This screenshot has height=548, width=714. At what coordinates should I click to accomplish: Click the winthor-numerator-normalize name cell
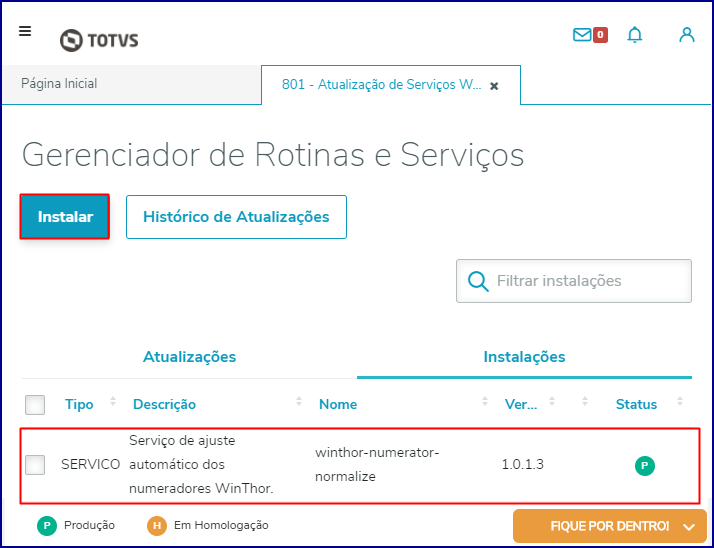pos(377,465)
